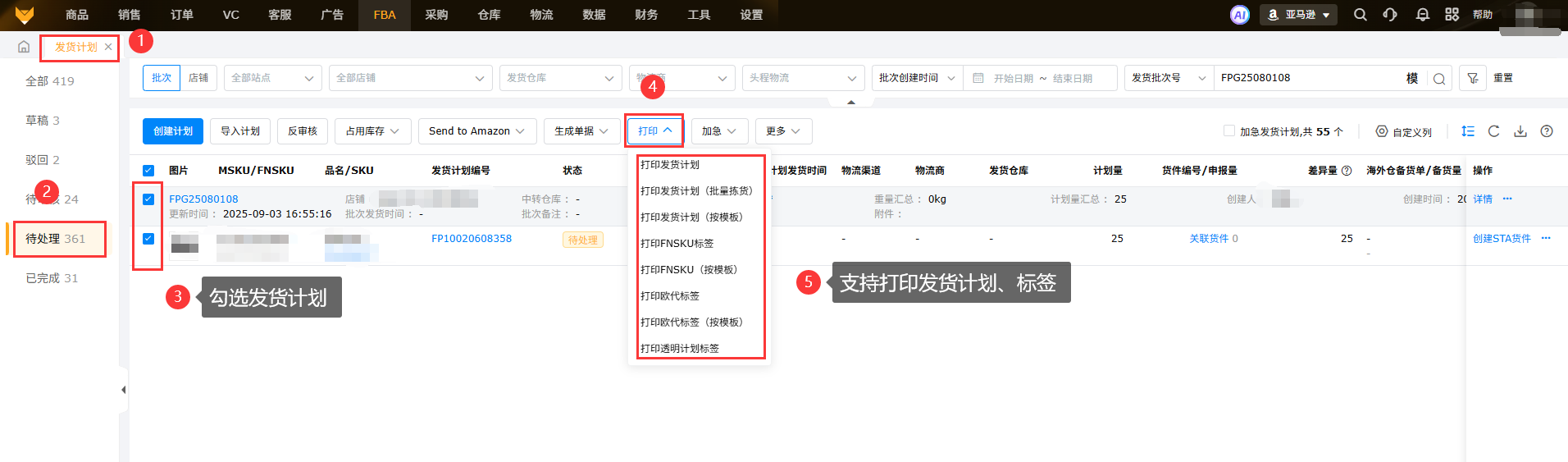Click the 创建计划 button
Viewport: 1568px width, 462px height.
(x=172, y=131)
